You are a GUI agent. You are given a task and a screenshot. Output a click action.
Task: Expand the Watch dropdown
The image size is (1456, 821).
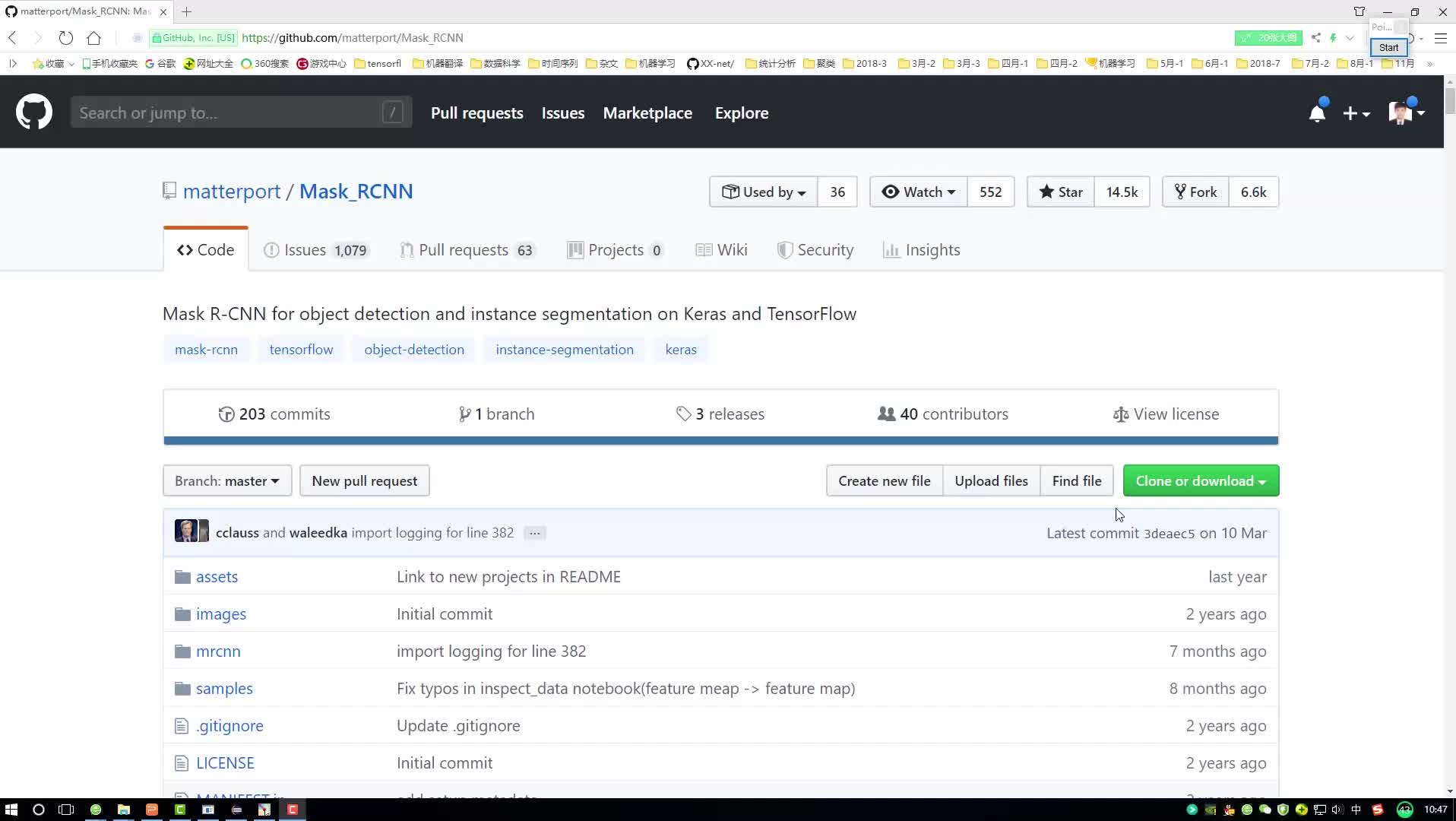point(918,192)
